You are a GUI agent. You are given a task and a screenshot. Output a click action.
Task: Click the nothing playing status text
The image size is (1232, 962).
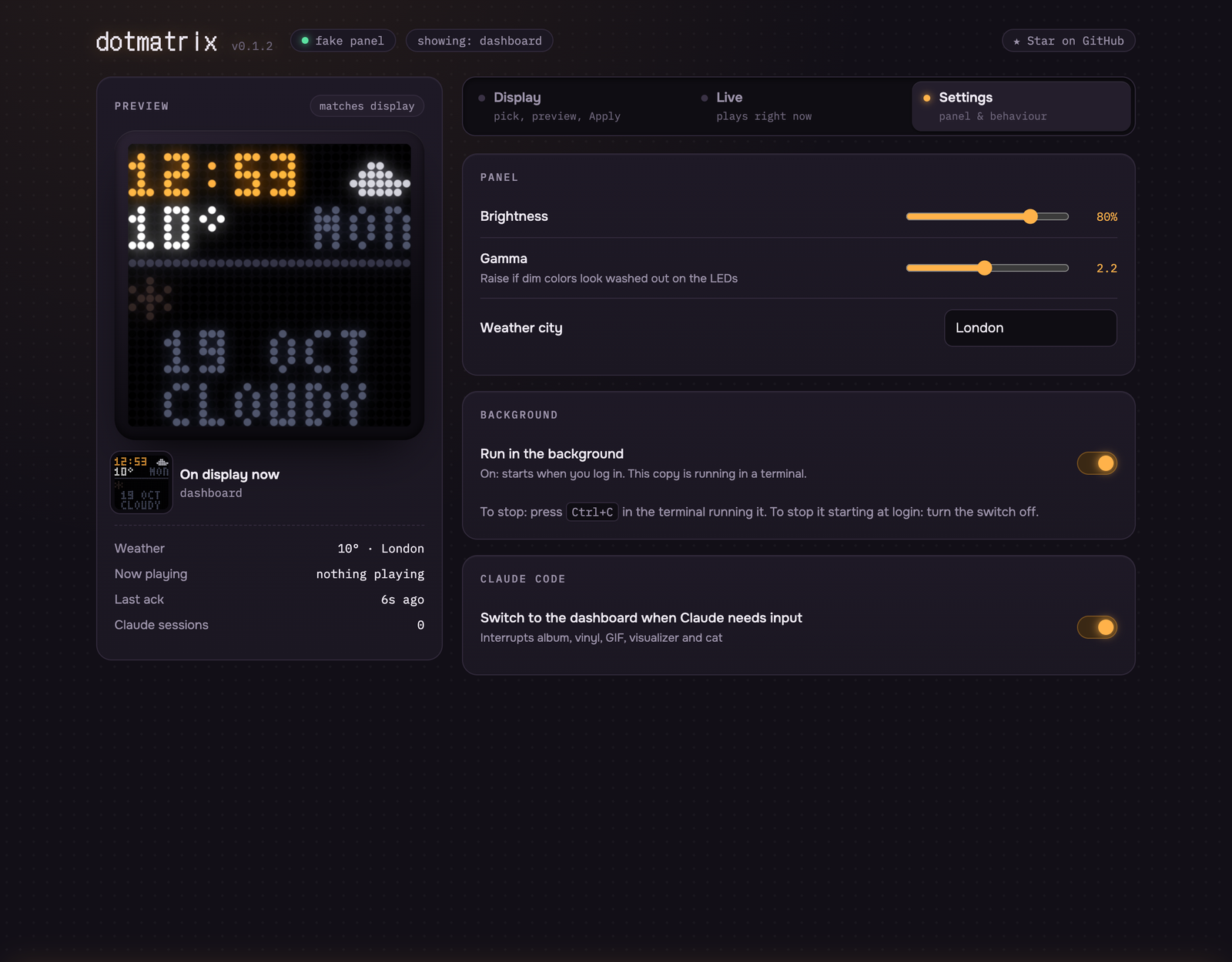[370, 574]
